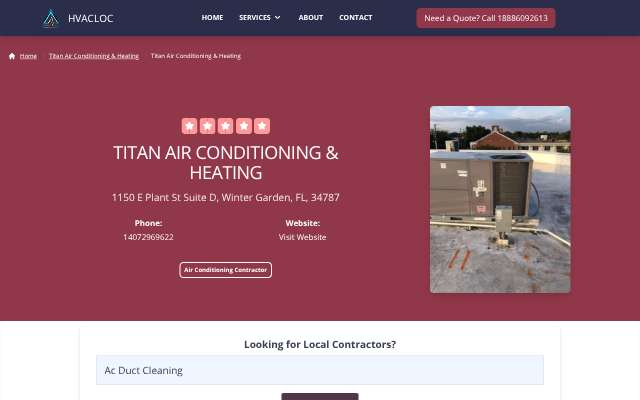Open underlined Titan Air Conditioning breadcrumb link
640x400 pixels.
(x=94, y=56)
